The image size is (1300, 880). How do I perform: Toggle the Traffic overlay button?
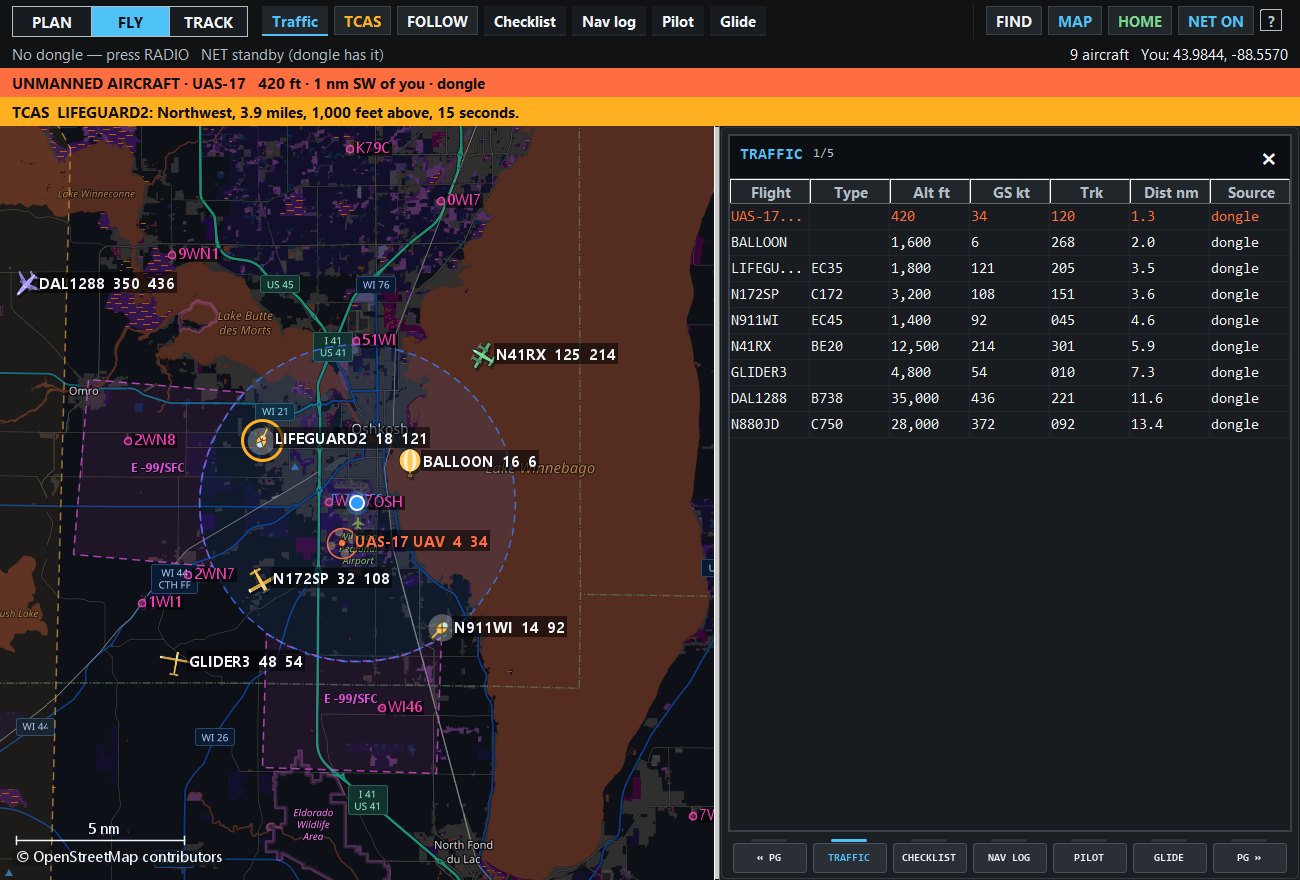(x=295, y=21)
